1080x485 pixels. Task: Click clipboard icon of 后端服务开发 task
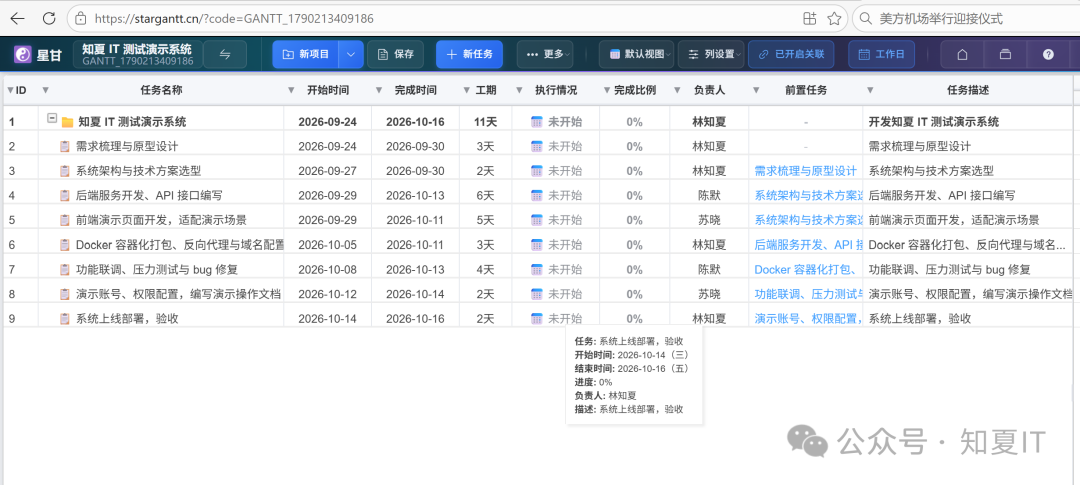click(x=65, y=196)
